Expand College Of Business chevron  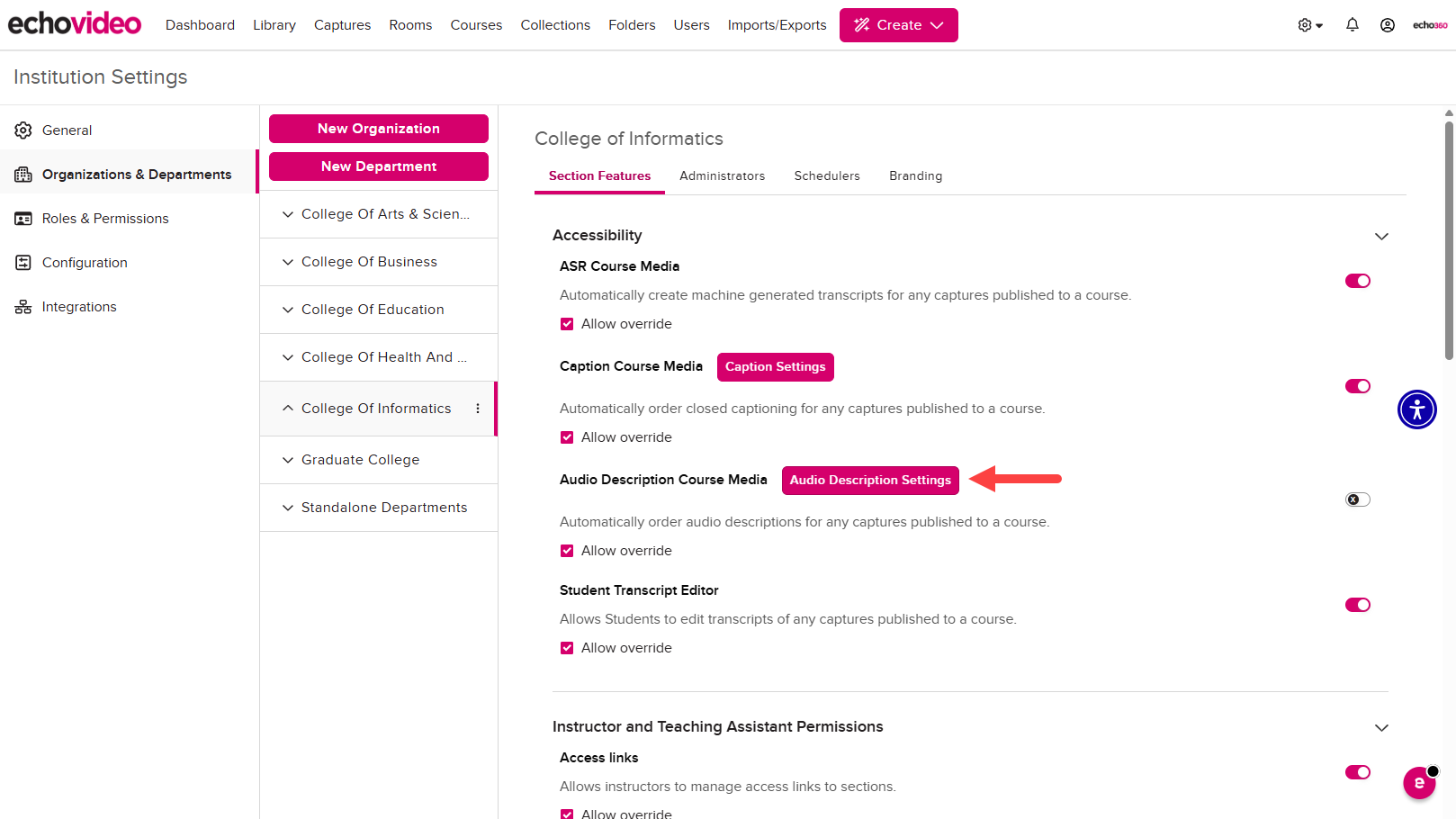click(x=288, y=262)
